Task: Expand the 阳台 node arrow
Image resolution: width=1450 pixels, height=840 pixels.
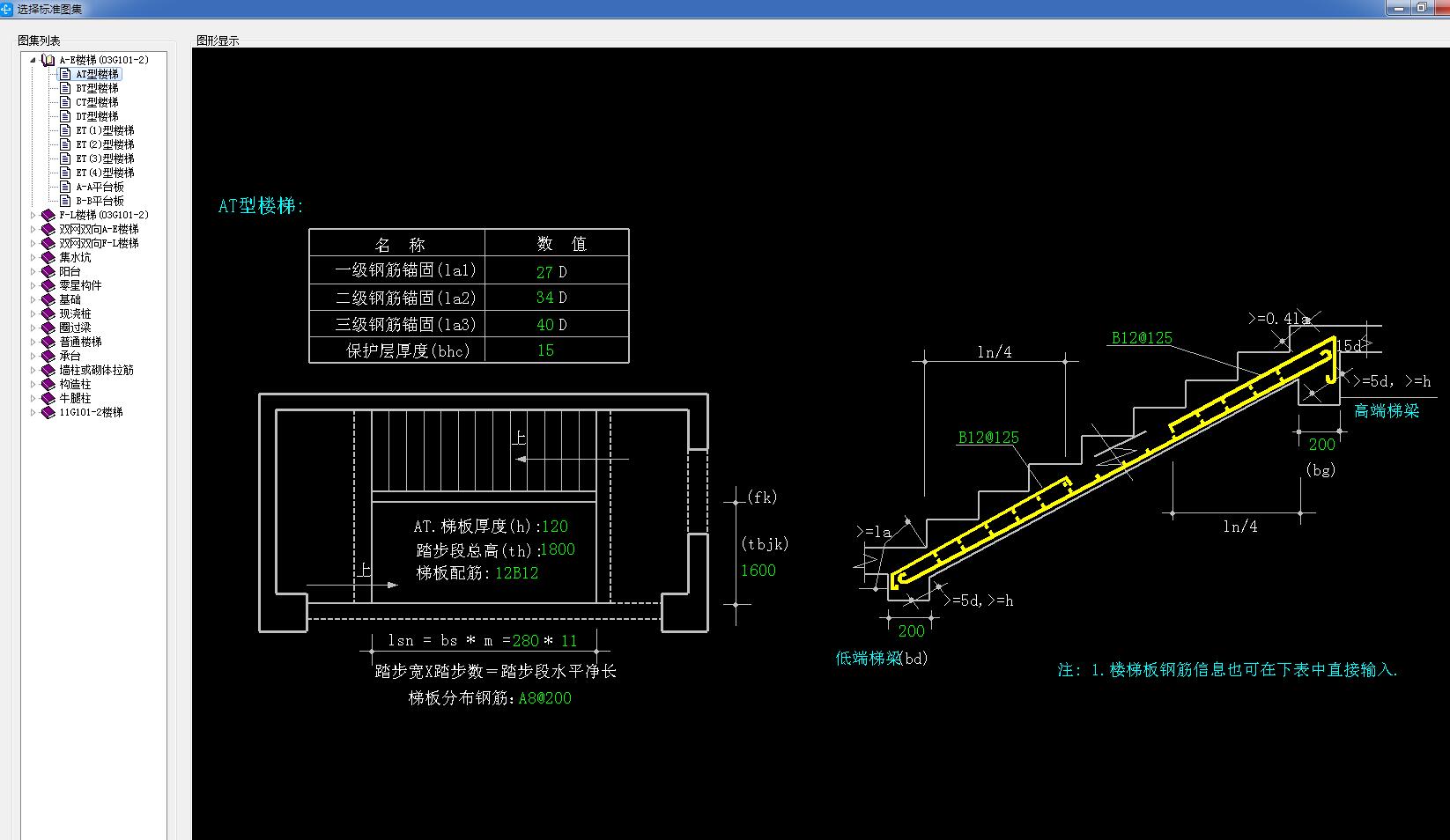Action: 33,271
